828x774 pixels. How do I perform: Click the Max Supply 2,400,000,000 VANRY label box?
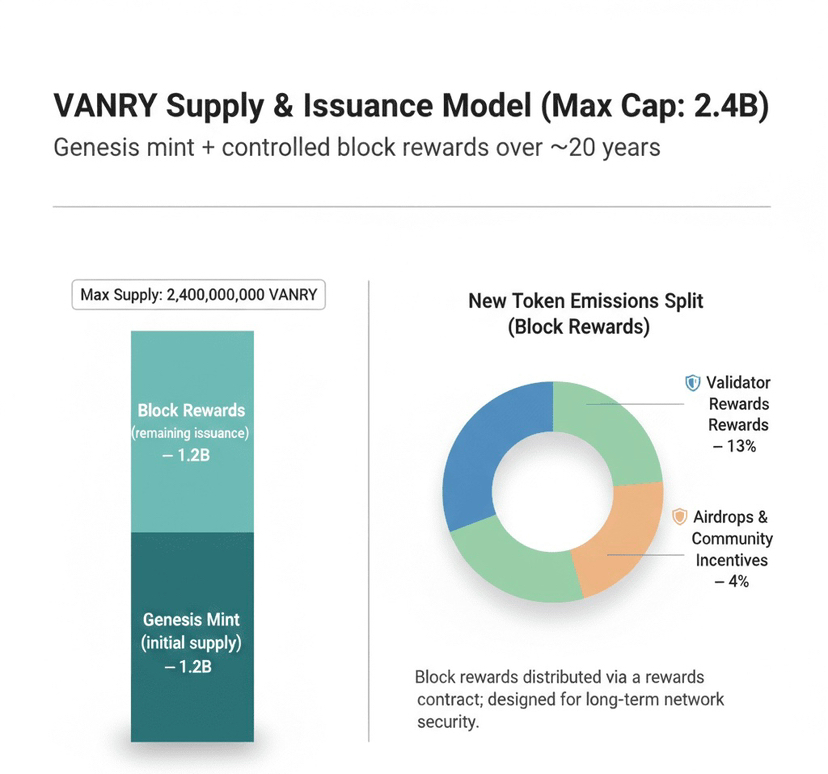[201, 297]
